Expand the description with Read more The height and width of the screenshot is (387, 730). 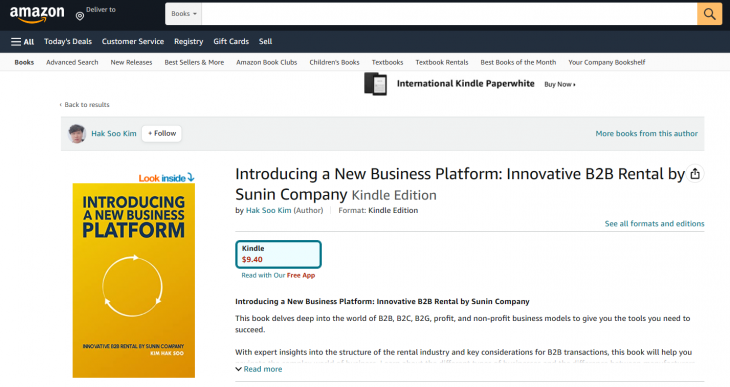[x=258, y=369]
